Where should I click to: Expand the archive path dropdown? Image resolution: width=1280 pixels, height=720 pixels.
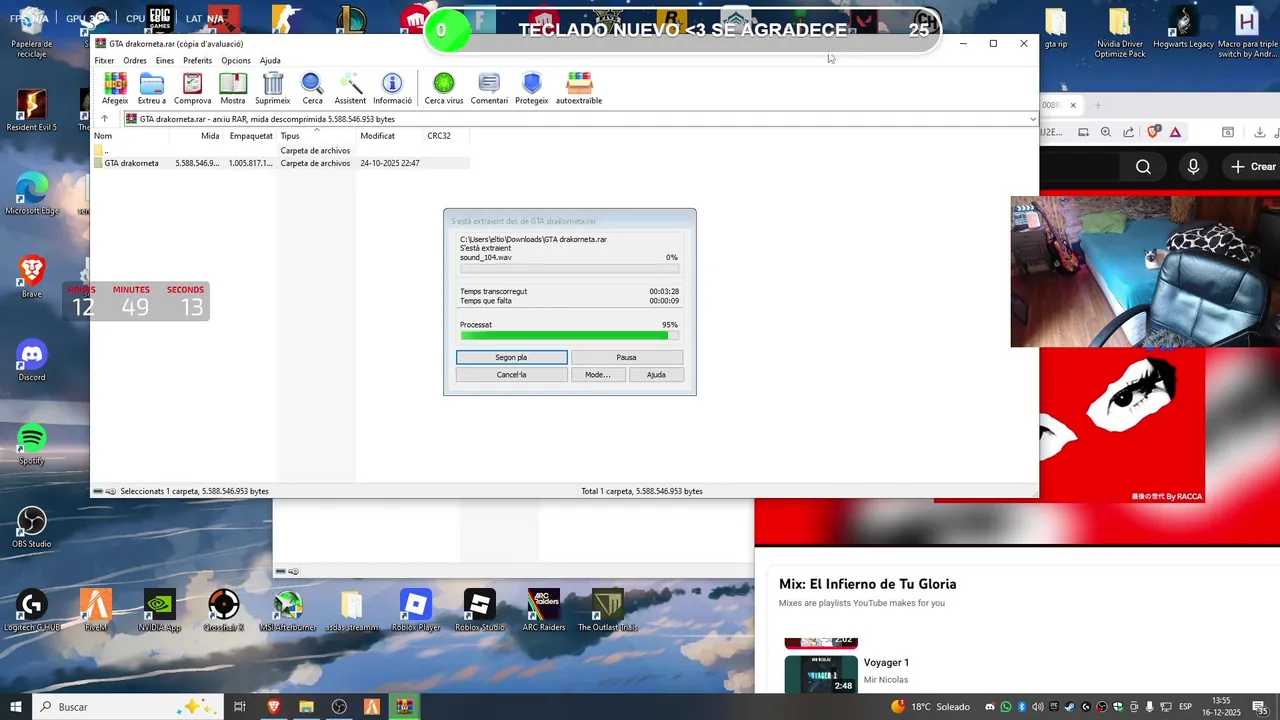coord(1032,119)
